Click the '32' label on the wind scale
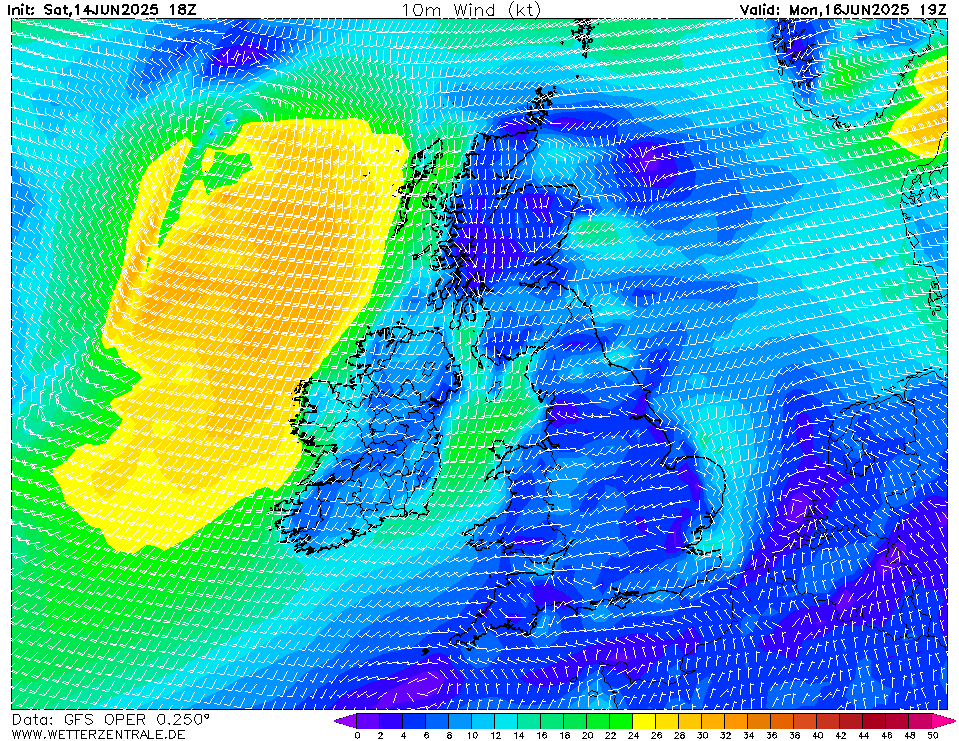The image size is (959, 741). (726, 735)
